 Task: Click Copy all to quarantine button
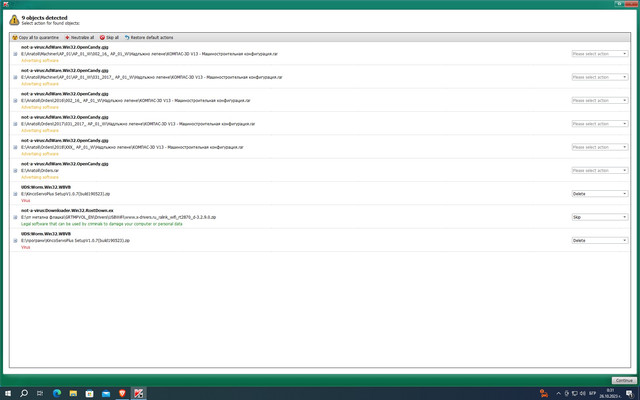pyautogui.click(x=36, y=38)
